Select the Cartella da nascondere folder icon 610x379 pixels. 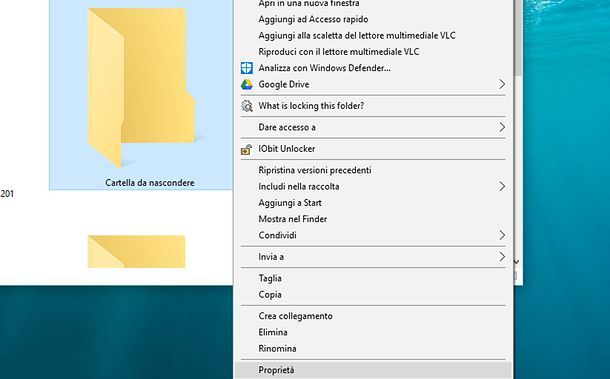[141, 88]
